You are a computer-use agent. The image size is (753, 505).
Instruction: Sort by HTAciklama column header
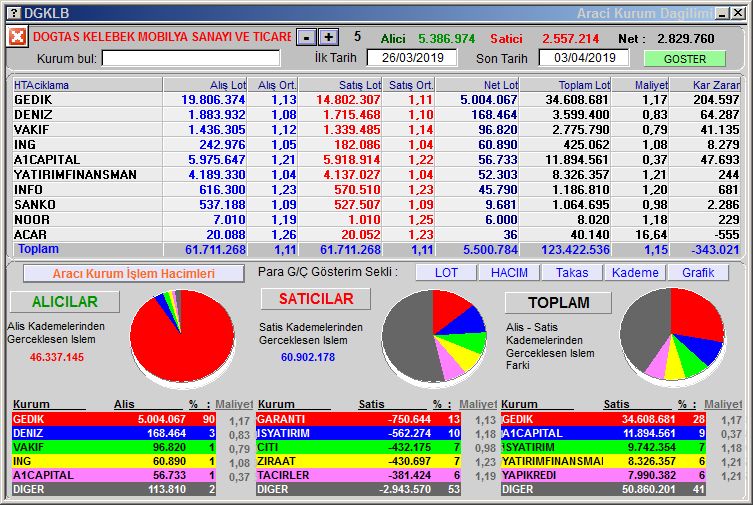(x=87, y=85)
